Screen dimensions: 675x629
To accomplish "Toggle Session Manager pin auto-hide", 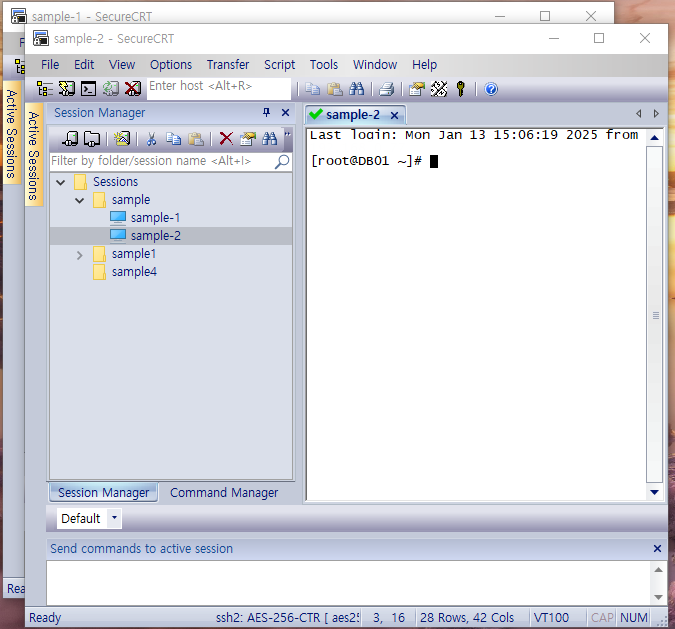I will [266, 113].
